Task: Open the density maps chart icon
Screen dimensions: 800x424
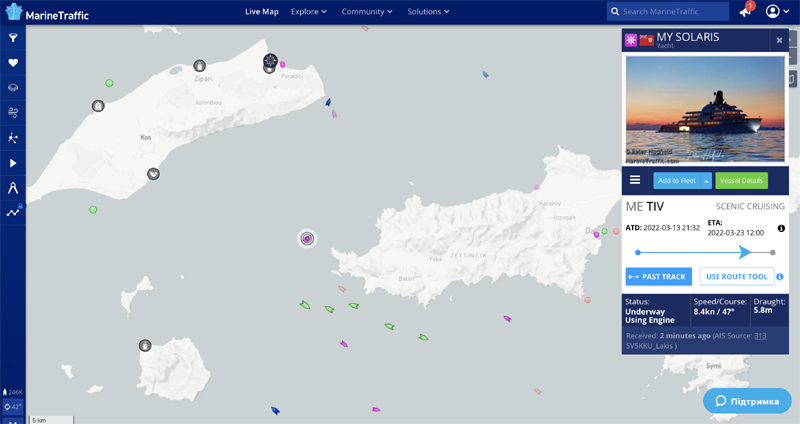Action: pos(13,212)
